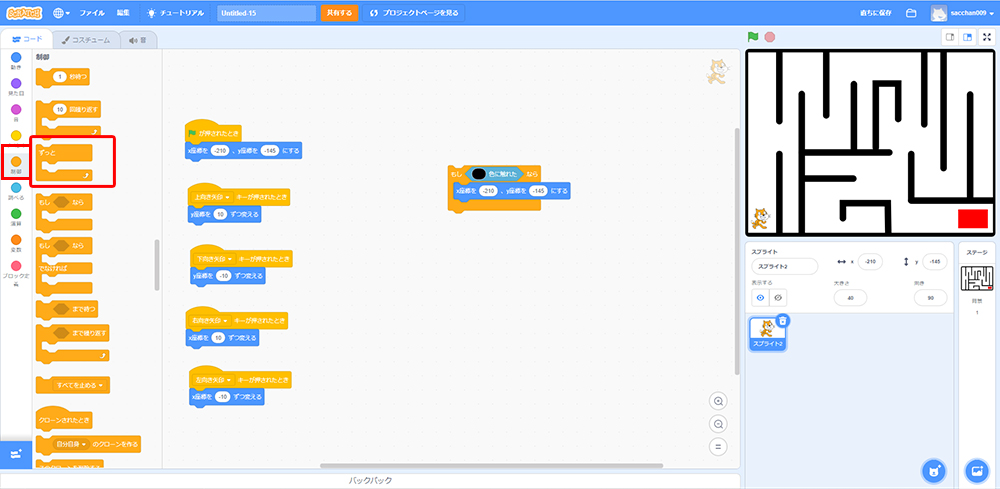Enter full screen stage mode

(x=987, y=37)
